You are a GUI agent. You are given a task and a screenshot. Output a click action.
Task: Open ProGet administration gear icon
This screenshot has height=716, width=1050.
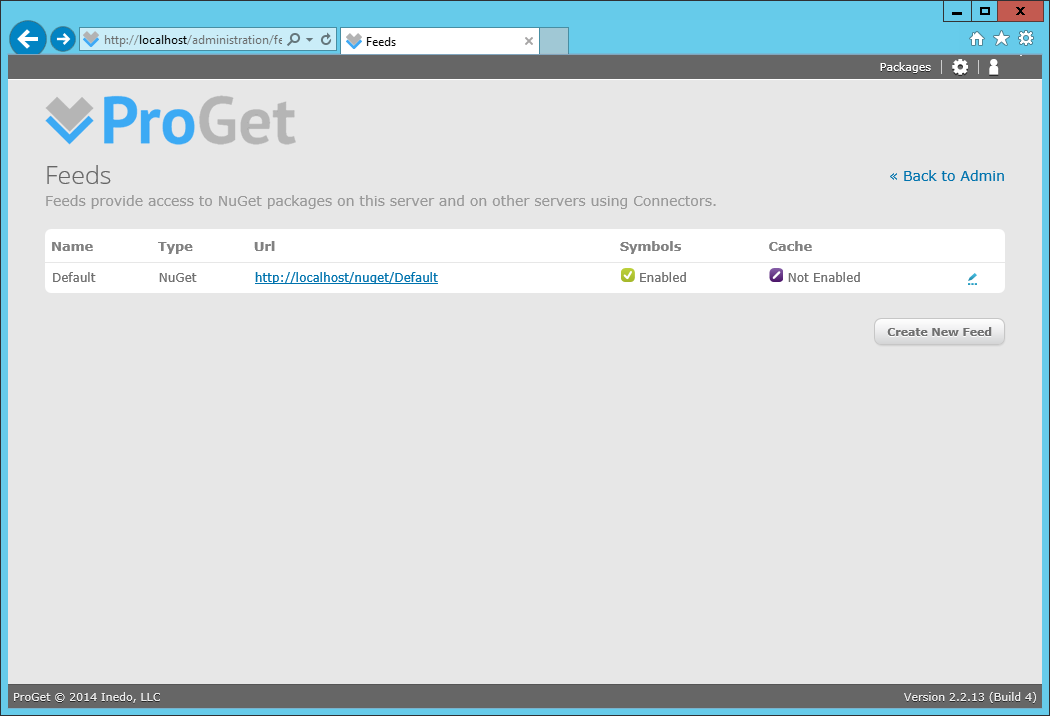[960, 67]
